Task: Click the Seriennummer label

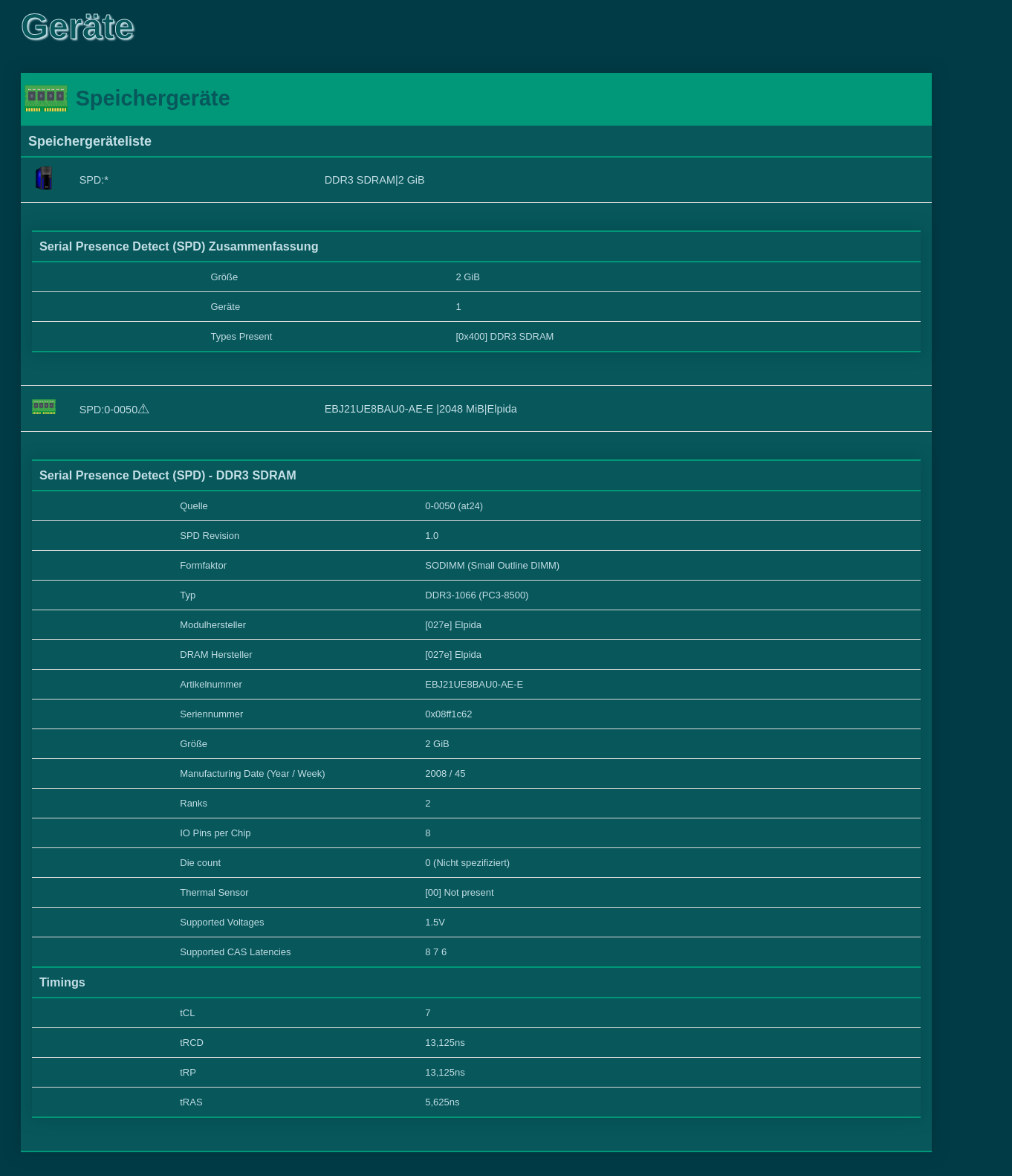Action: (212, 714)
